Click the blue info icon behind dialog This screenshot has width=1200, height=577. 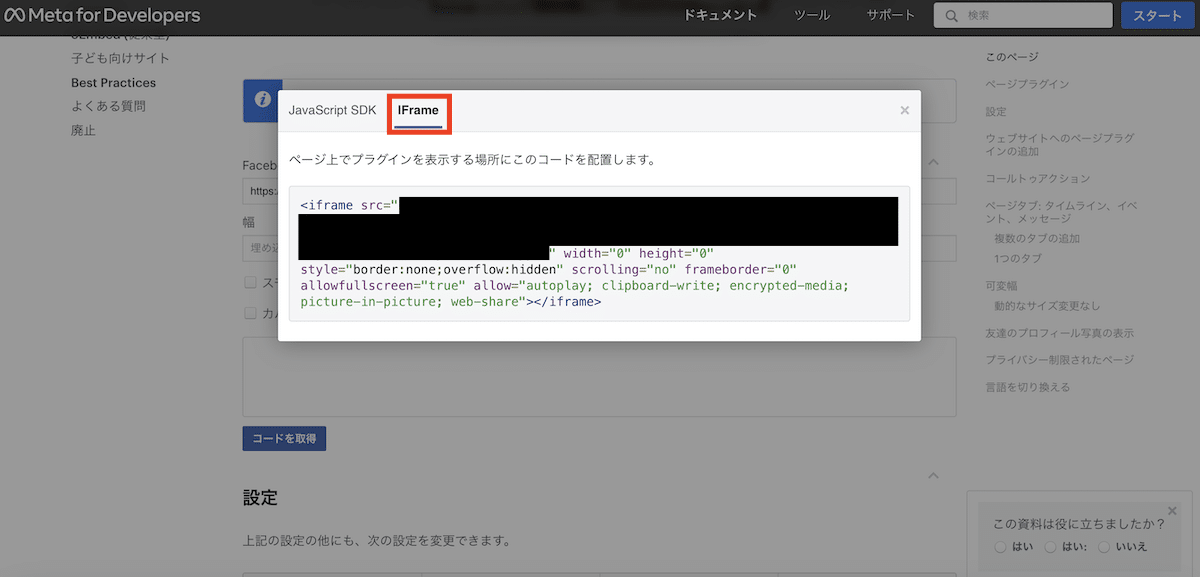(262, 100)
